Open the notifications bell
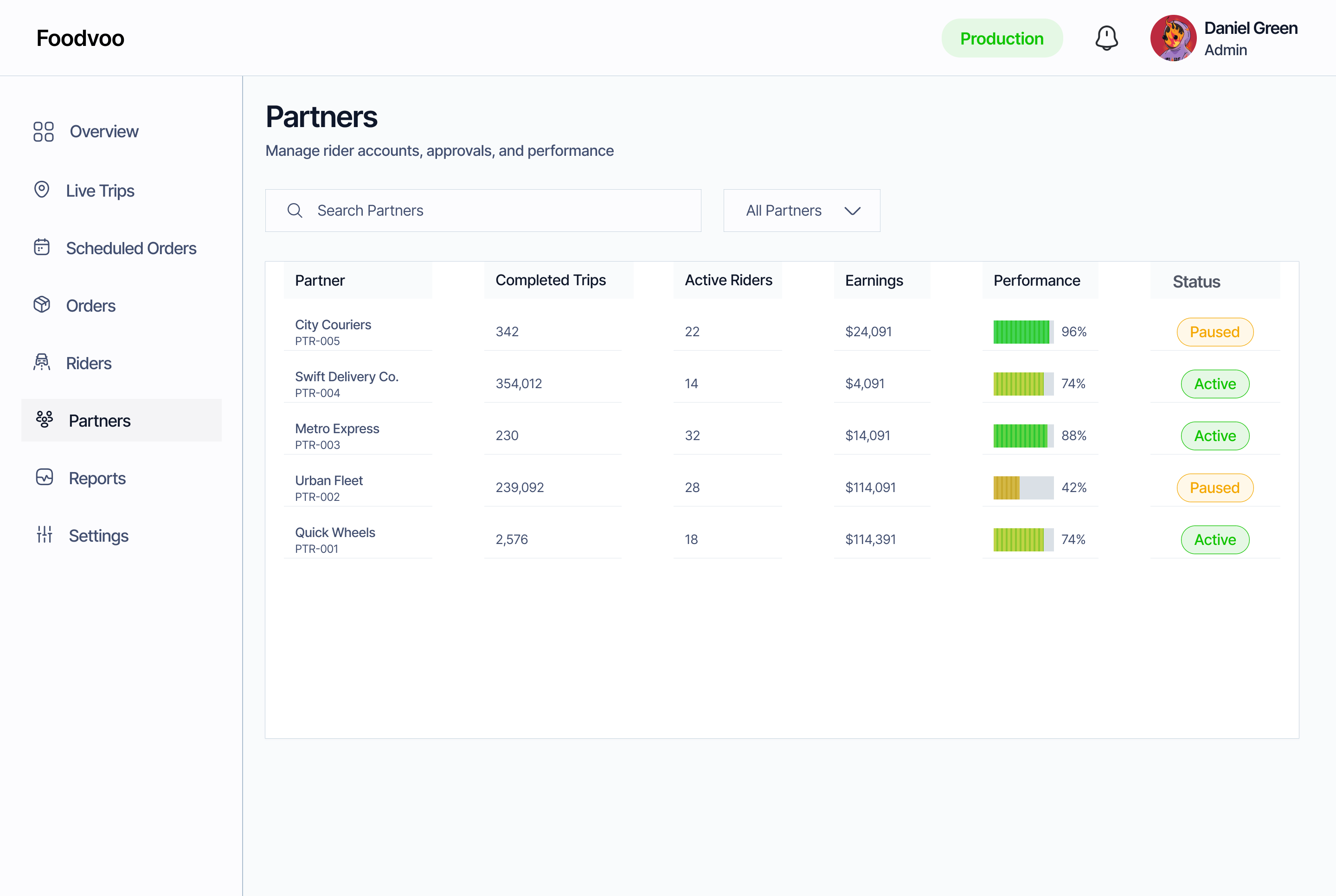1336x896 pixels. (x=1106, y=38)
